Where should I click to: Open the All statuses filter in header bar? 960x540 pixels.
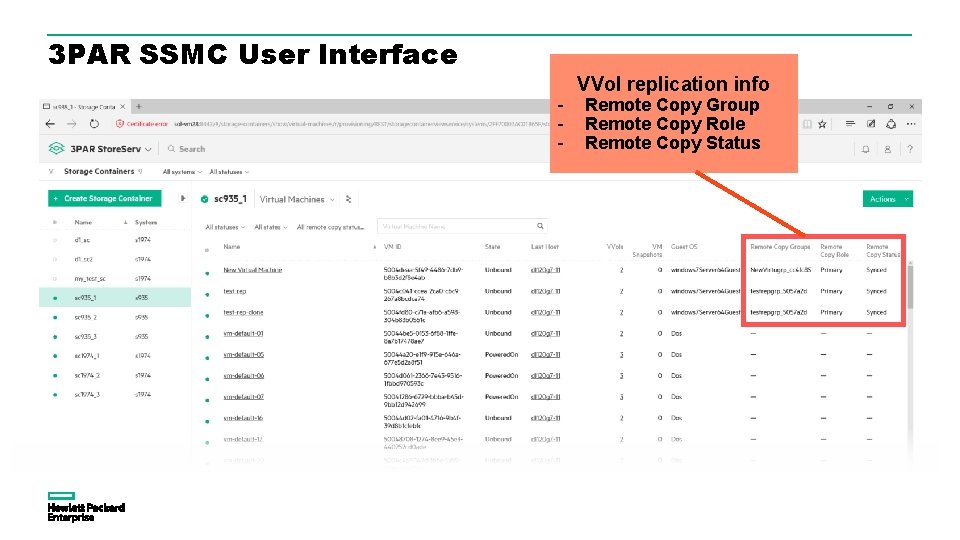click(229, 172)
